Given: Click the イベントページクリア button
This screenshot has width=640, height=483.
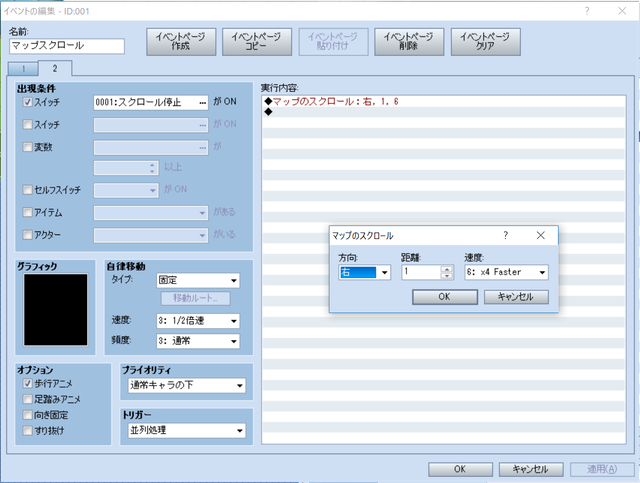Looking at the screenshot, I should [x=485, y=42].
